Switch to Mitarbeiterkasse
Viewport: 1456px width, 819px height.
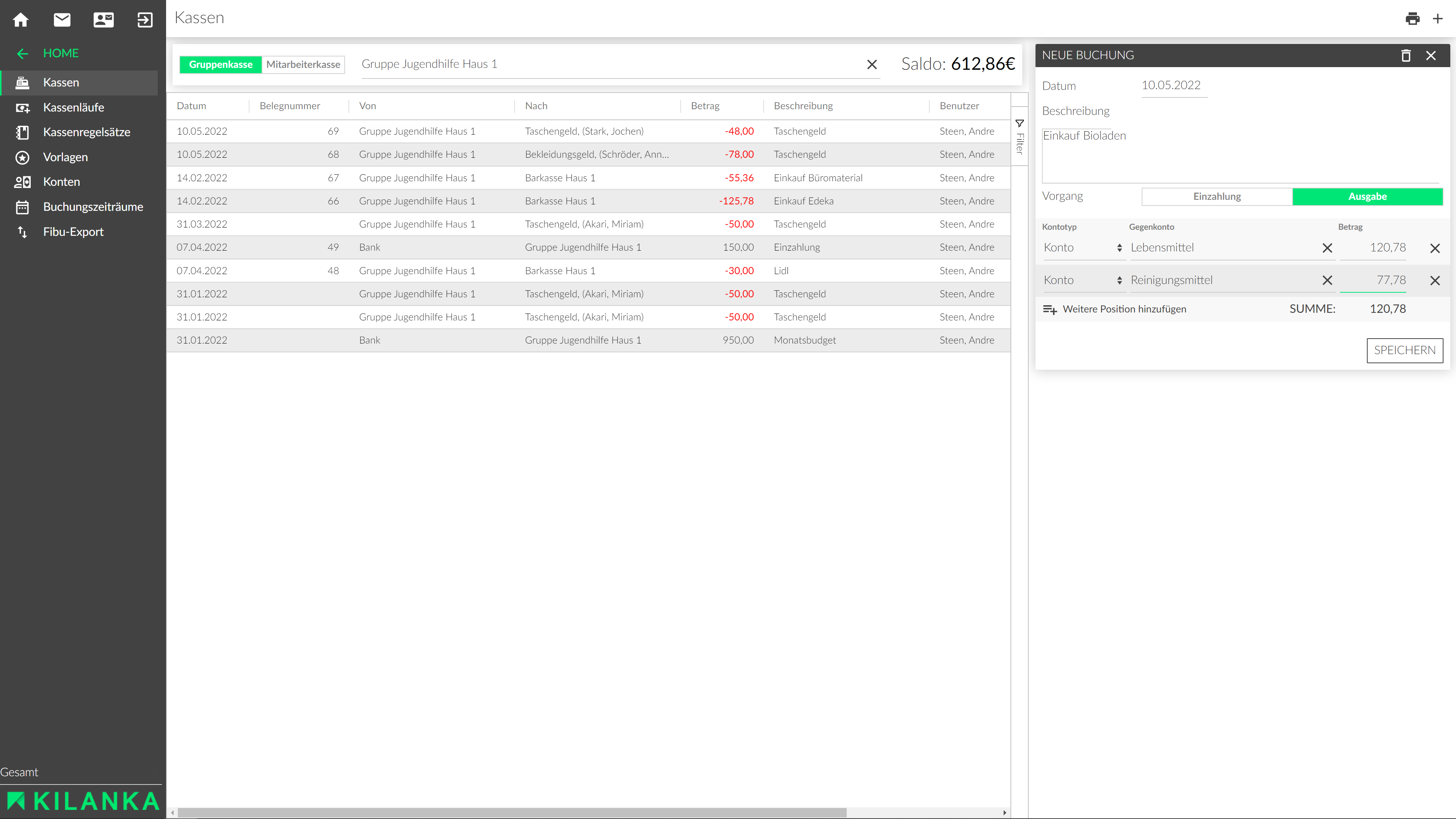(303, 64)
